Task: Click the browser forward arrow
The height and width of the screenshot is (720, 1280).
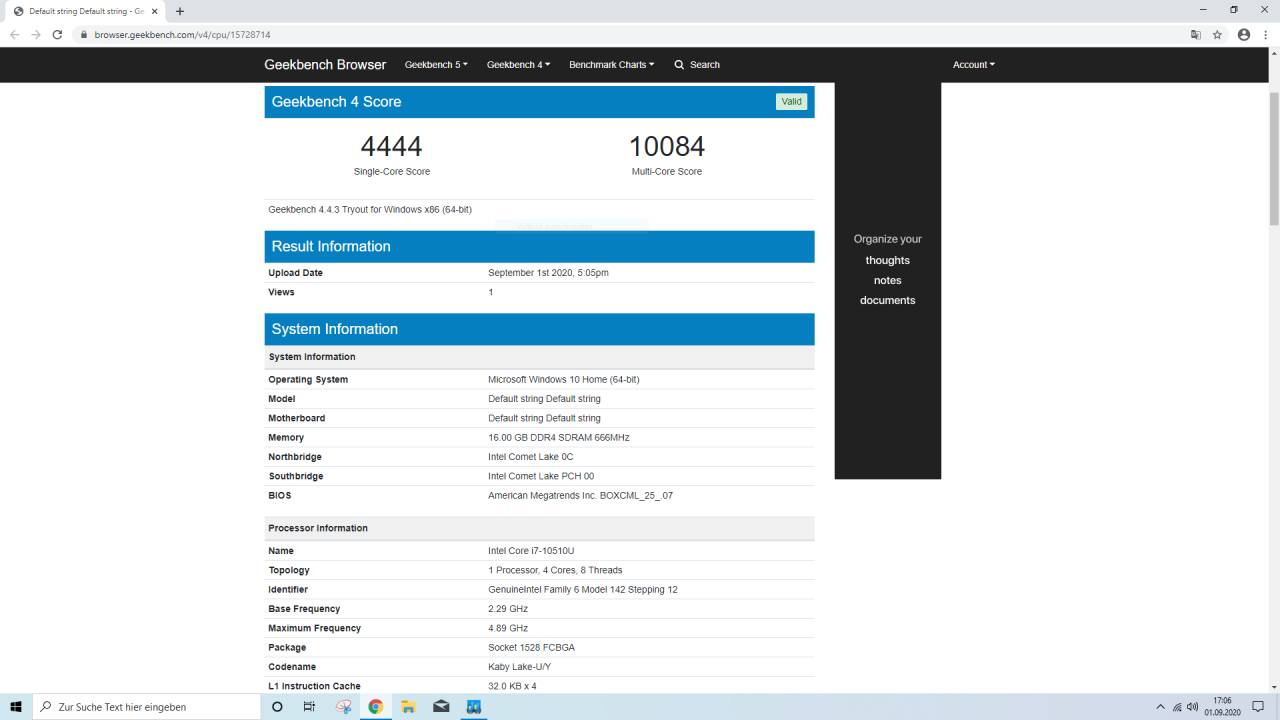Action: pos(36,34)
